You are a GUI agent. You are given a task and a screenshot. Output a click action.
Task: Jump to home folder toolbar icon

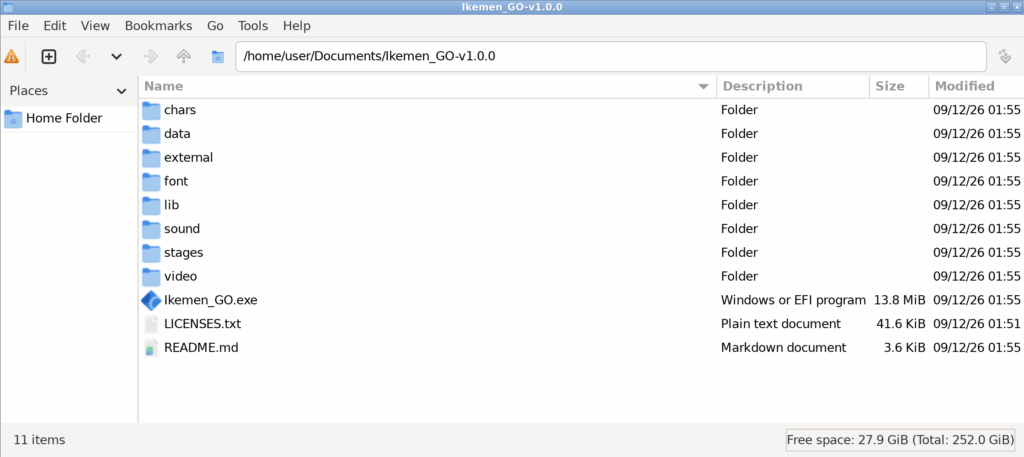pyautogui.click(x=218, y=57)
